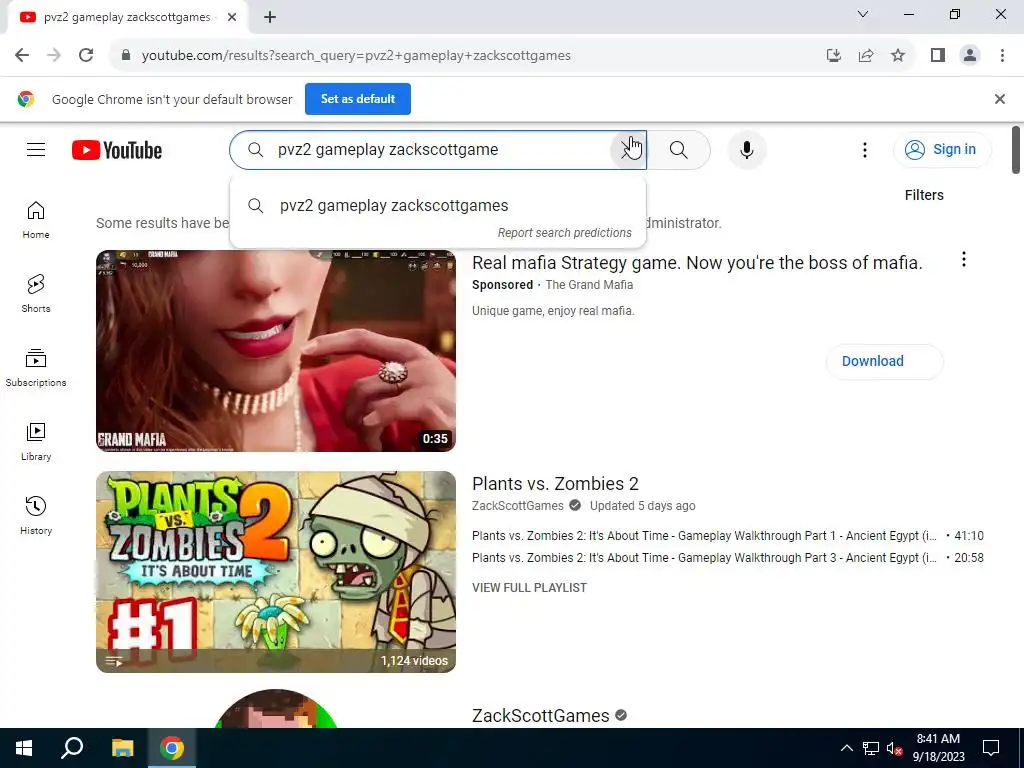
Task: Click the address bar URL
Action: pyautogui.click(x=356, y=56)
